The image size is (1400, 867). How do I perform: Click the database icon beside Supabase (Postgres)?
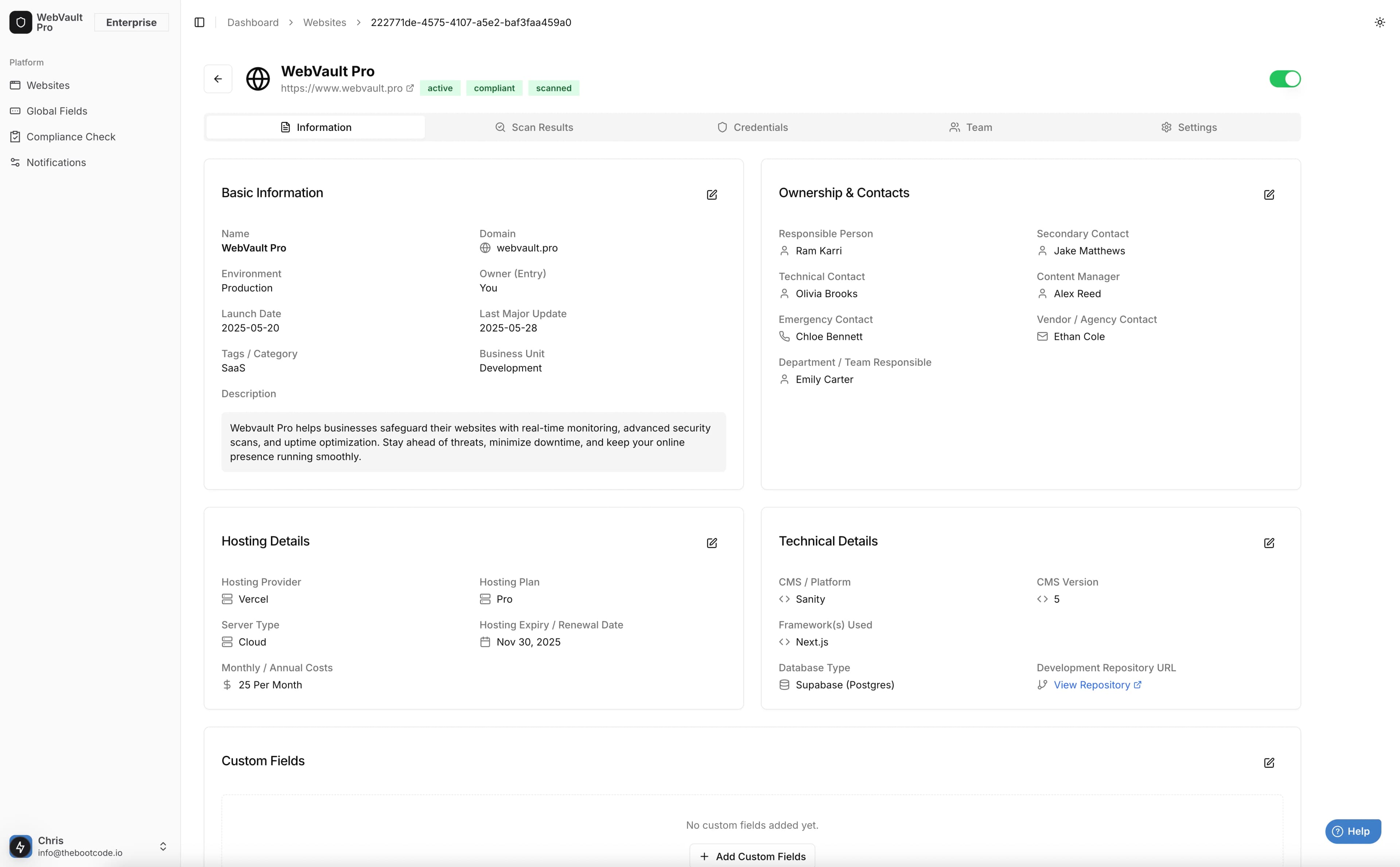click(x=784, y=685)
